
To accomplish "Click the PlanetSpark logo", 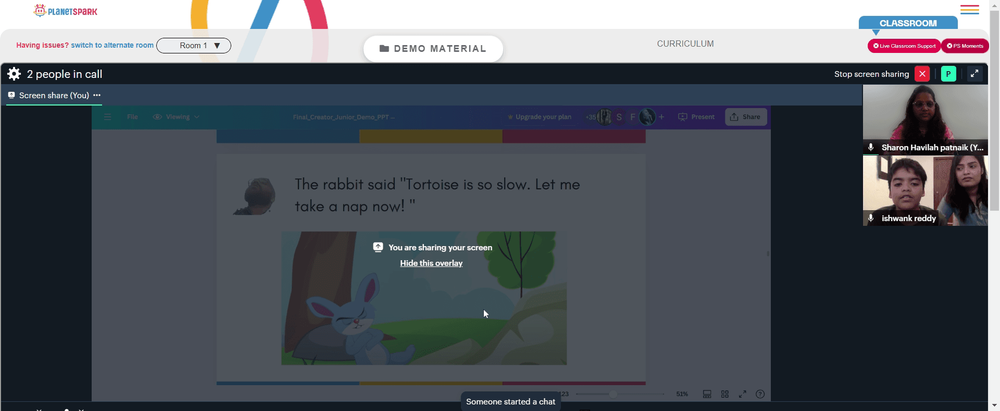I will coord(66,11).
